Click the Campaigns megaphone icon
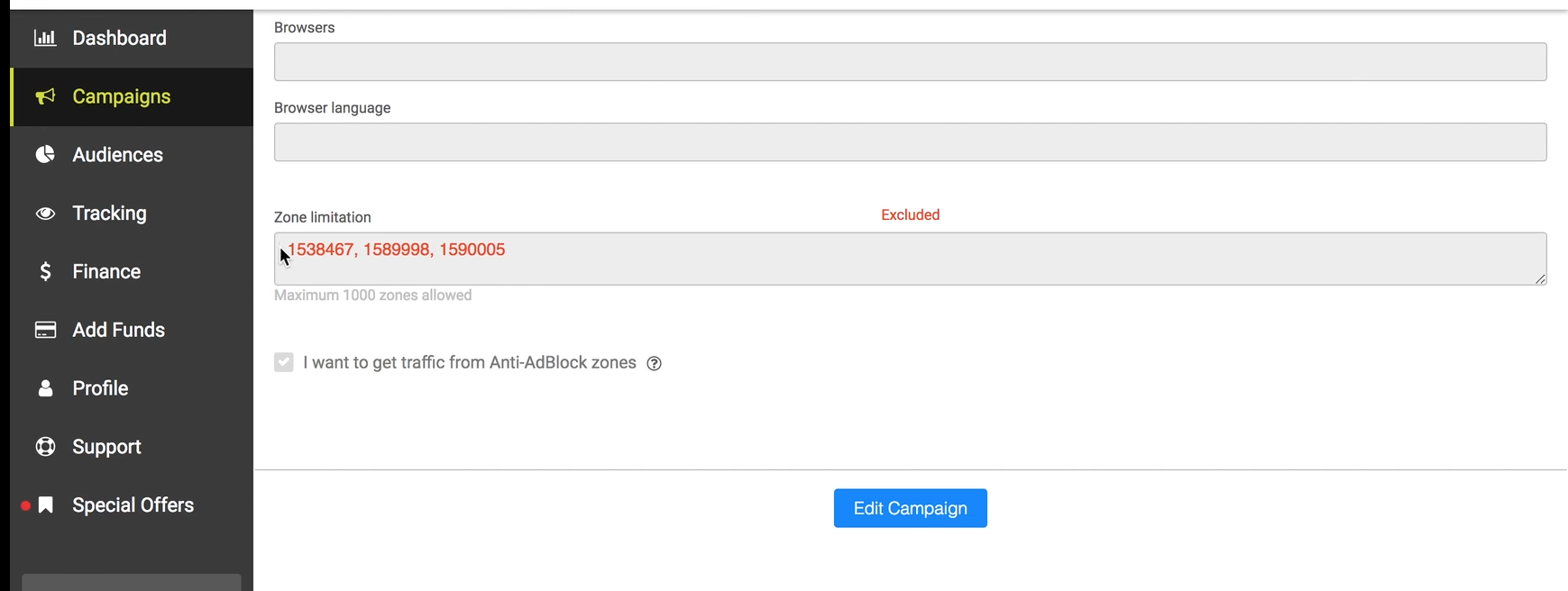The height and width of the screenshot is (591, 1568). [x=45, y=96]
